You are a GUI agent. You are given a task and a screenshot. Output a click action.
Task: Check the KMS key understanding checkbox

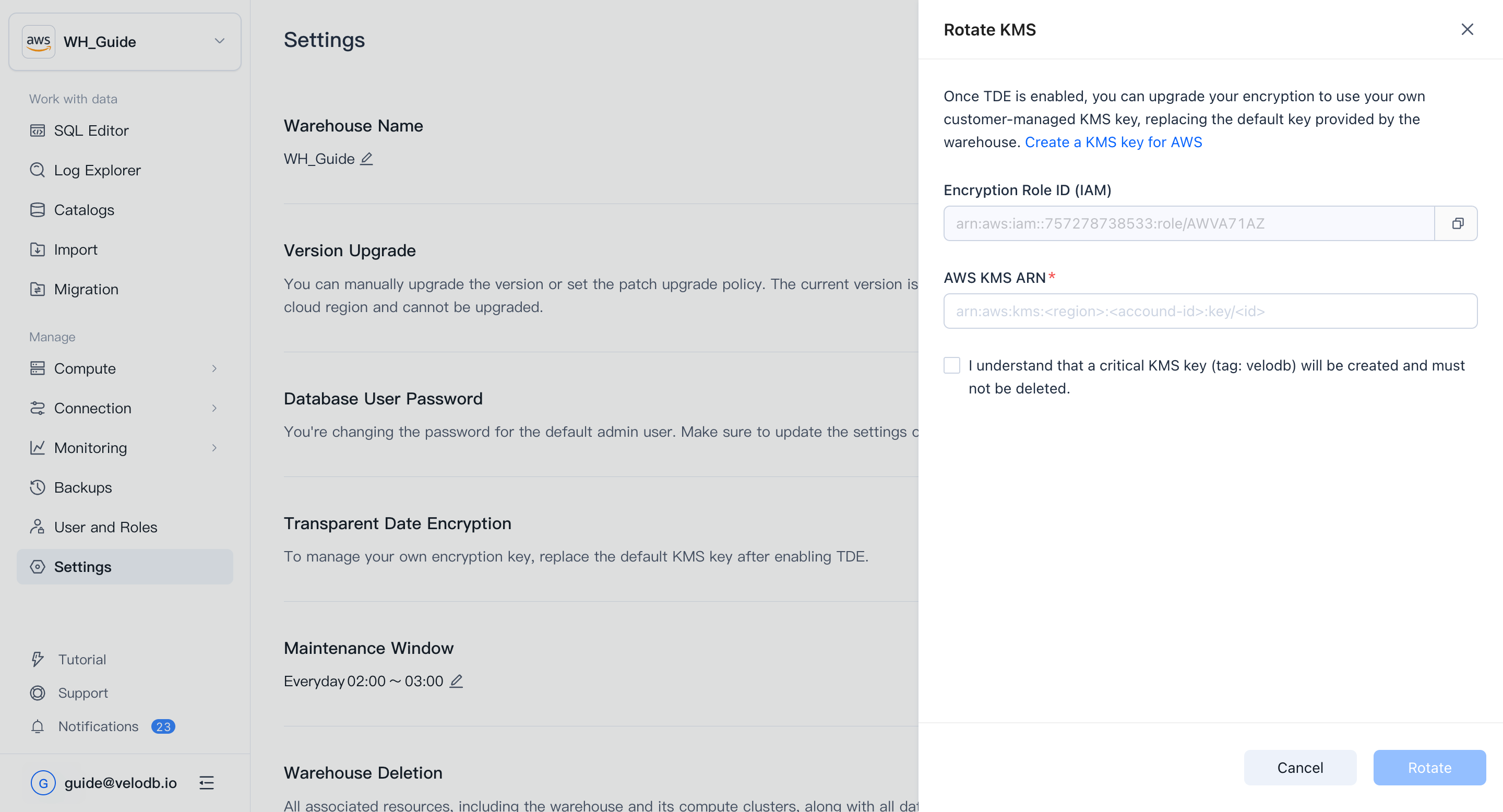951,365
